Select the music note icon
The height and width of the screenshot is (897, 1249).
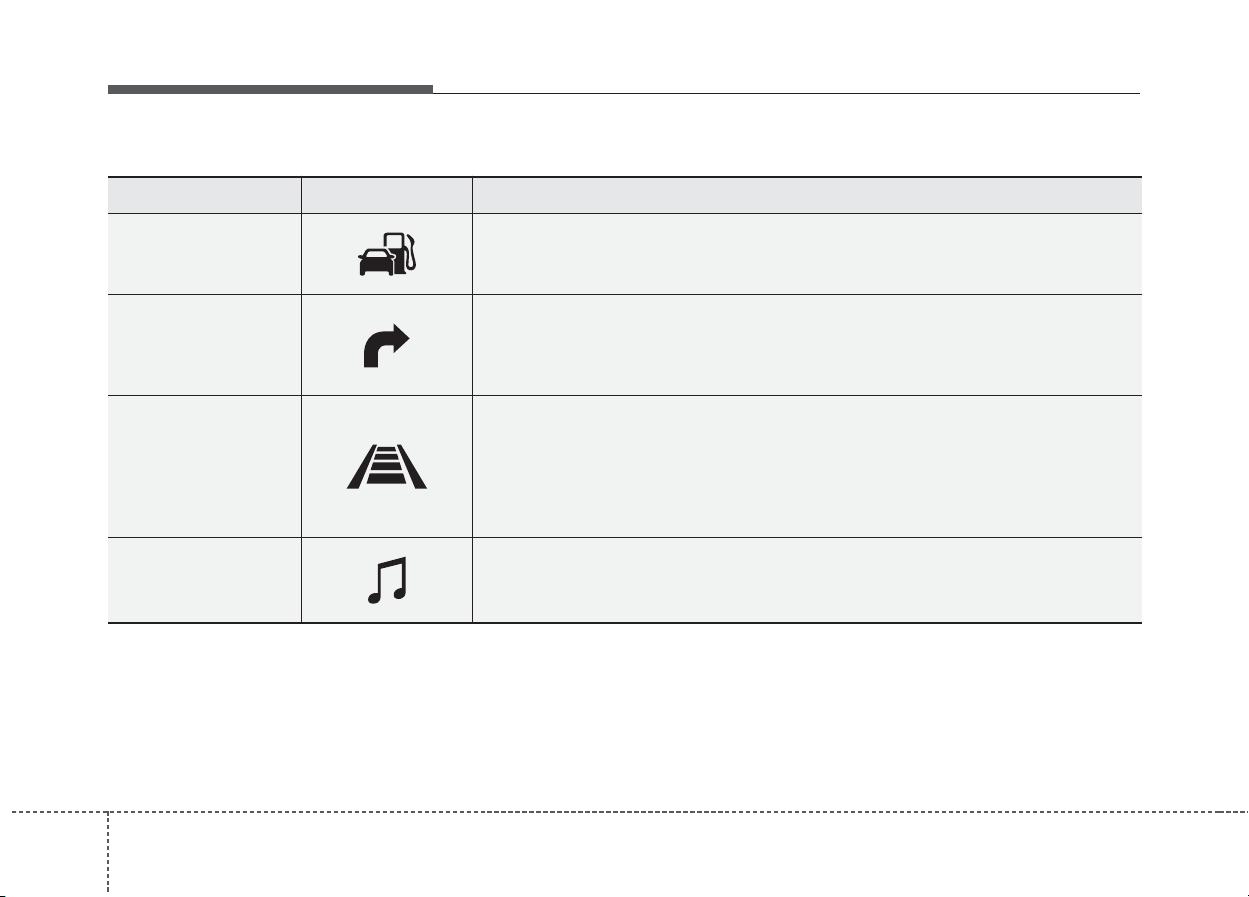(x=387, y=582)
